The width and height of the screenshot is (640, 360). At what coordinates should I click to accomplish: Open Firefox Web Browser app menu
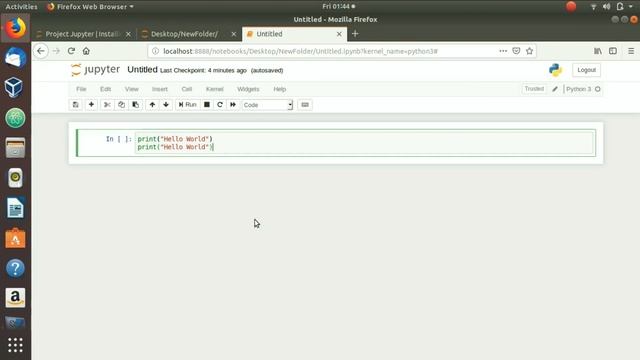(91, 7)
